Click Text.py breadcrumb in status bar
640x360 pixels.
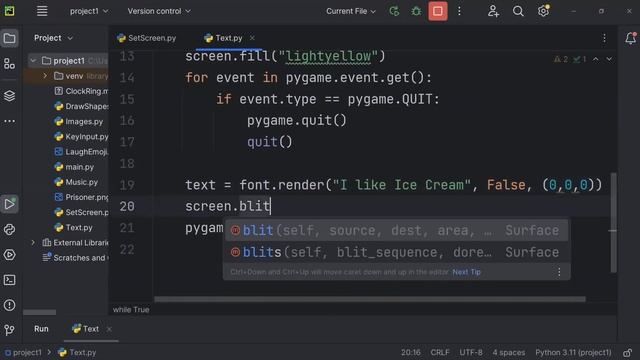point(77,352)
